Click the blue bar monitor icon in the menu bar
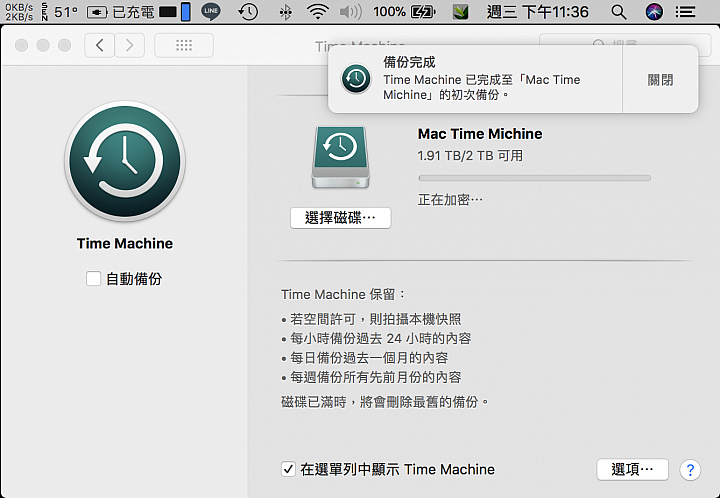 point(186,12)
